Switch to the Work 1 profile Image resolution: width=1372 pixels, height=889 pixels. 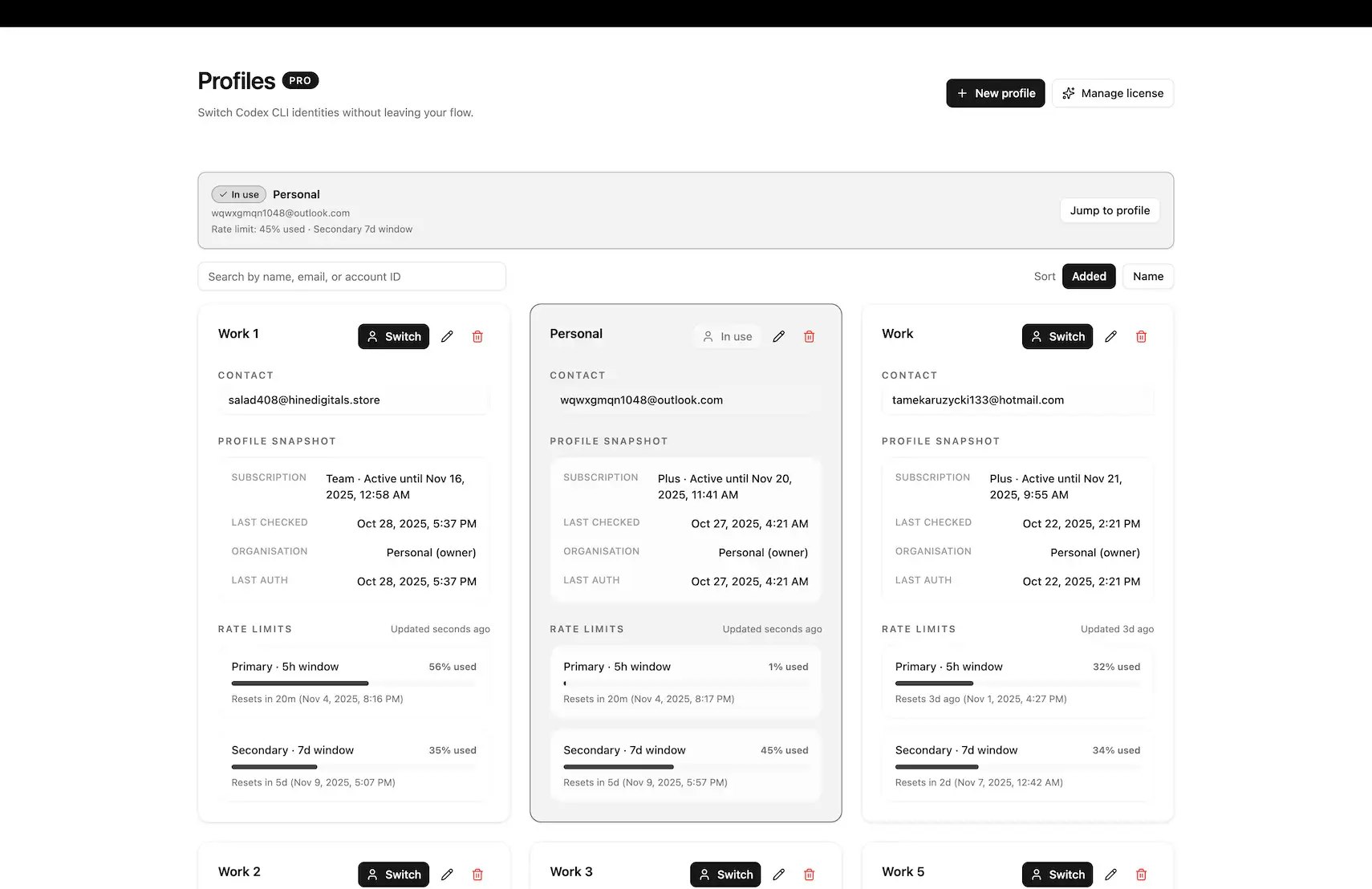(x=393, y=336)
